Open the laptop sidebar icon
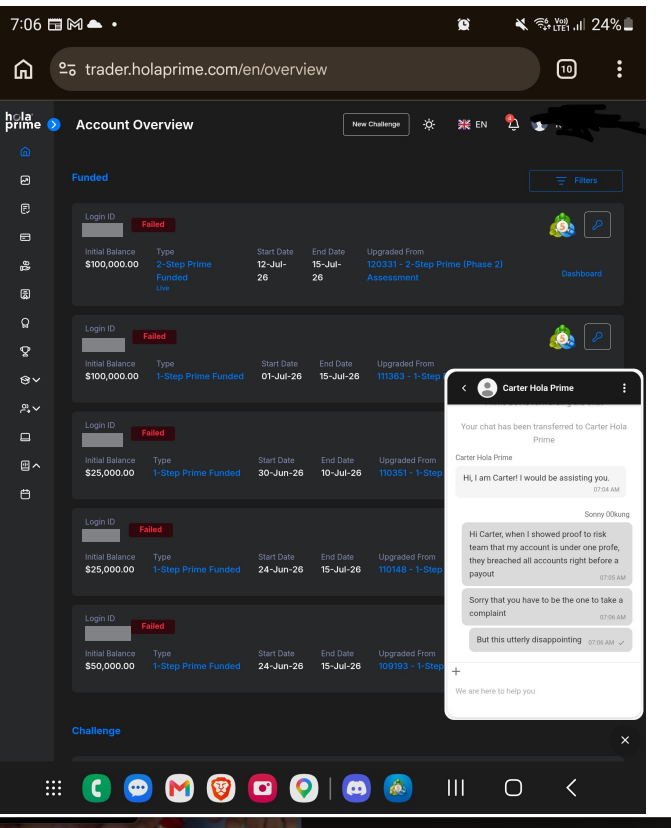671x828 pixels. pos(25,437)
